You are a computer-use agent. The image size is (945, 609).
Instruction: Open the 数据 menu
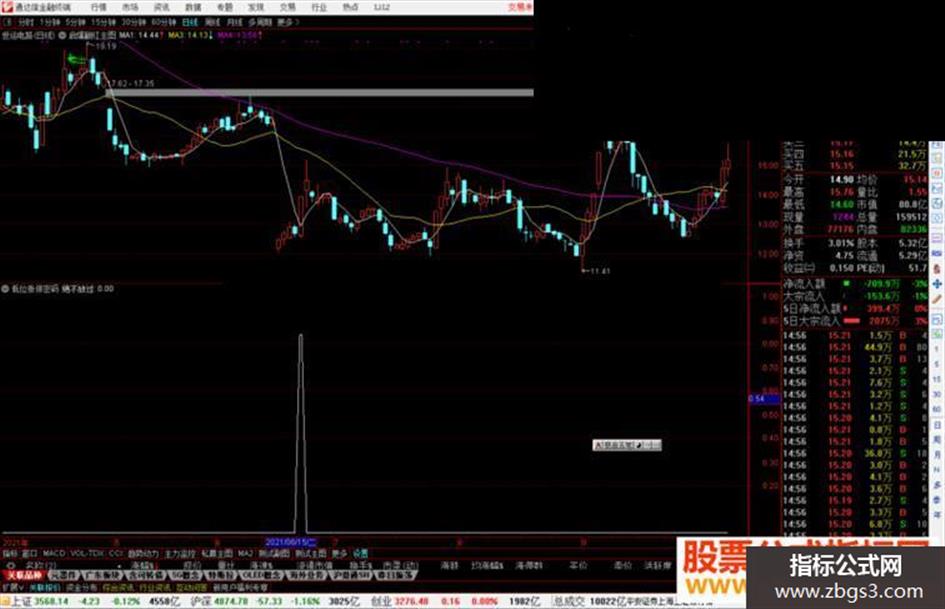(x=193, y=7)
